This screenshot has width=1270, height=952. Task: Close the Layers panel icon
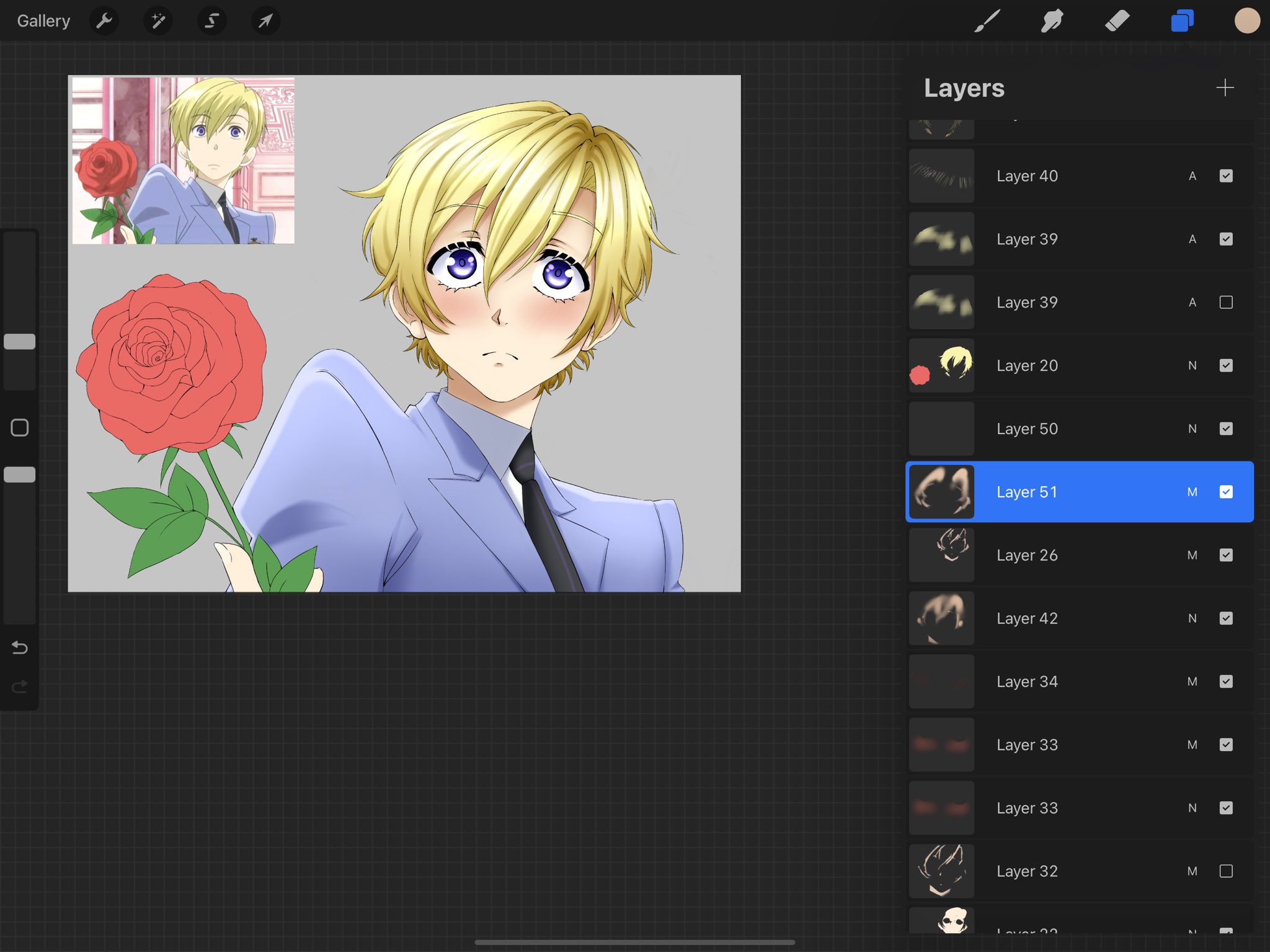pyautogui.click(x=1182, y=21)
